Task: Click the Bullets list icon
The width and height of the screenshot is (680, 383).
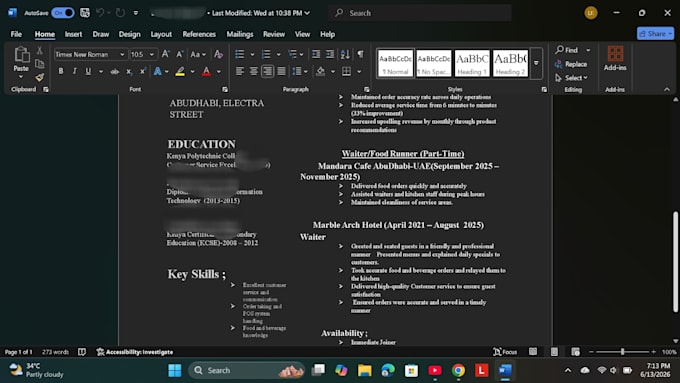Action: (239, 54)
